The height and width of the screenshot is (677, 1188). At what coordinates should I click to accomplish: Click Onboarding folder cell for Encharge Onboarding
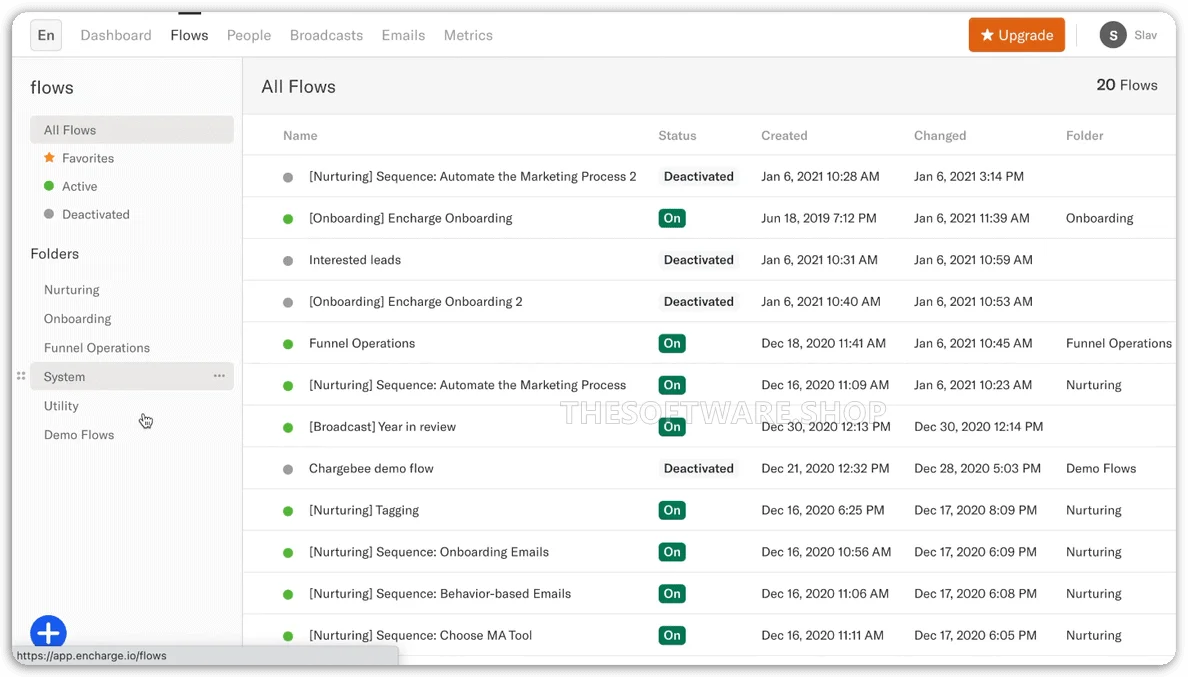point(1099,218)
